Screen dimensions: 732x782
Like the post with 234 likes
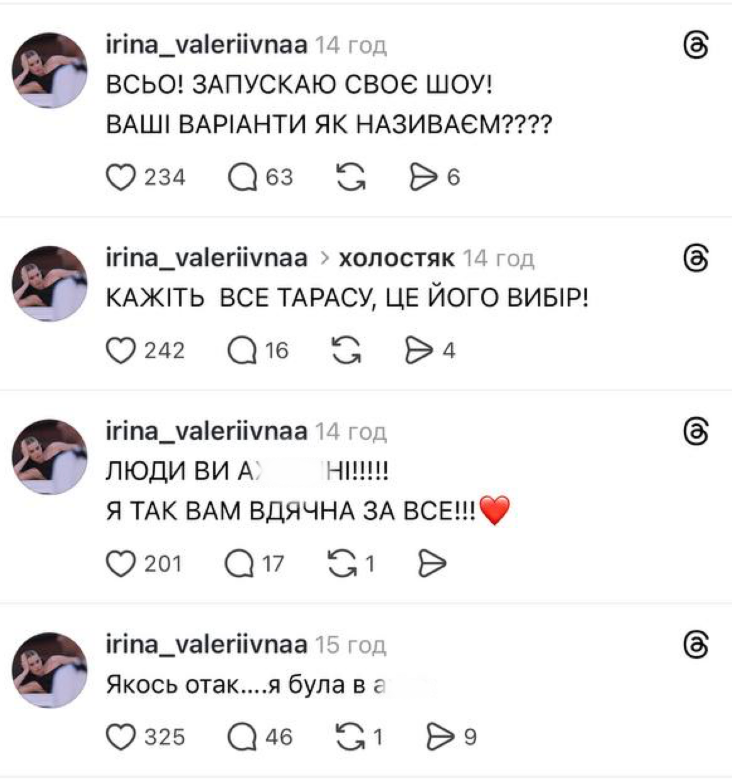click(121, 177)
